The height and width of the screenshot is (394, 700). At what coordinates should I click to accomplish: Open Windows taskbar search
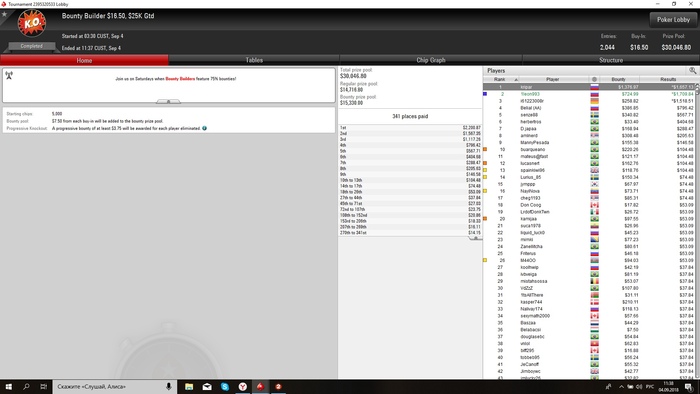click(26, 386)
